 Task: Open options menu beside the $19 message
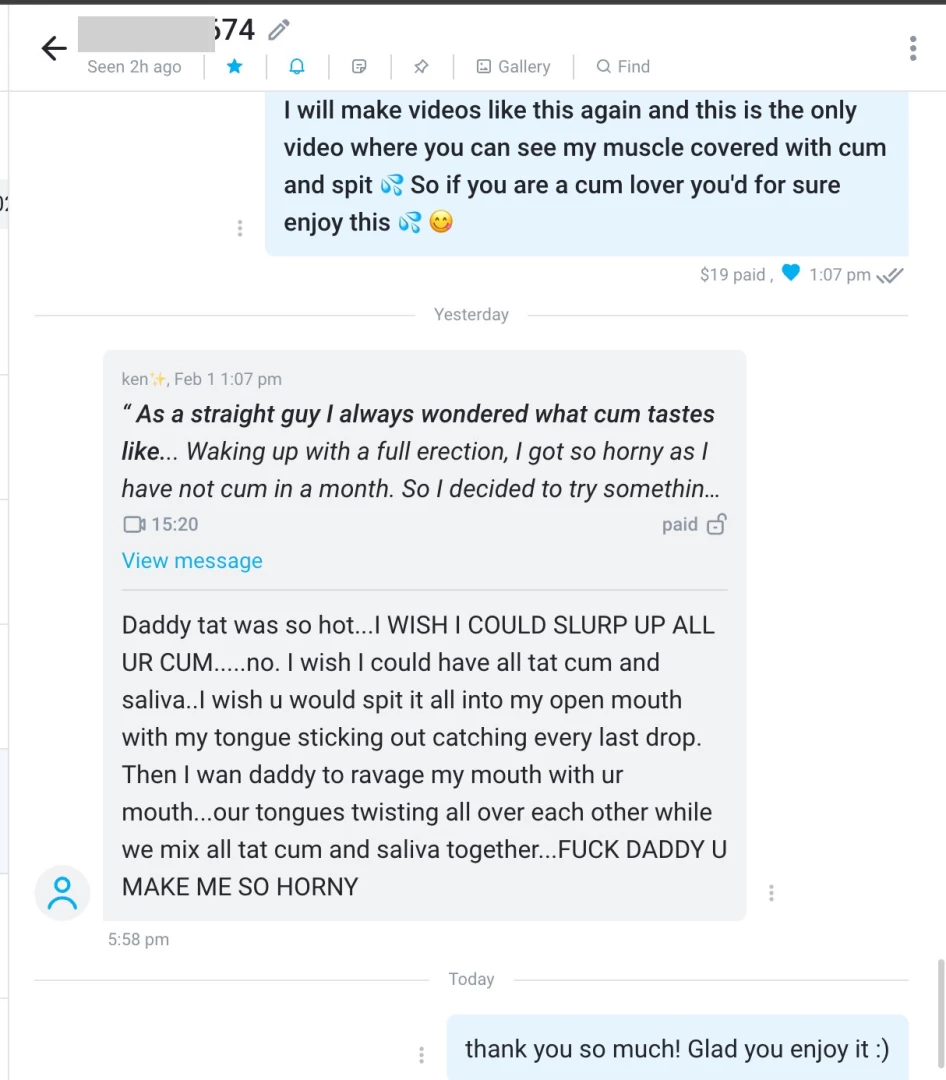point(240,228)
